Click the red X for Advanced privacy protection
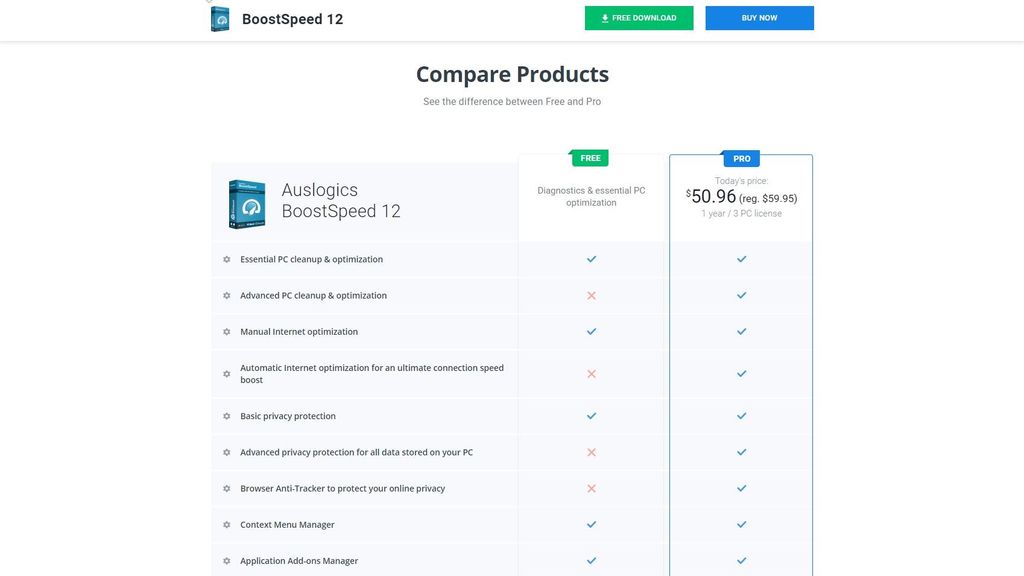Image resolution: width=1024 pixels, height=576 pixels. pos(591,452)
